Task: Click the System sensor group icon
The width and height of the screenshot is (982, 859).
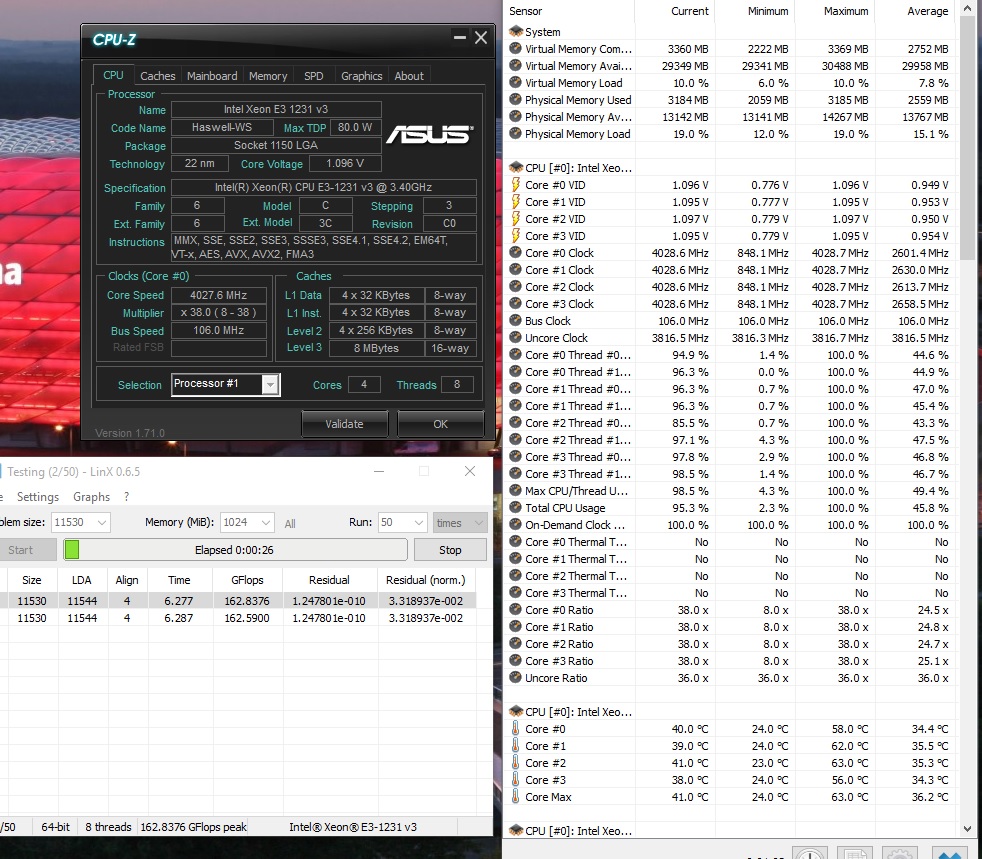Action: click(515, 31)
